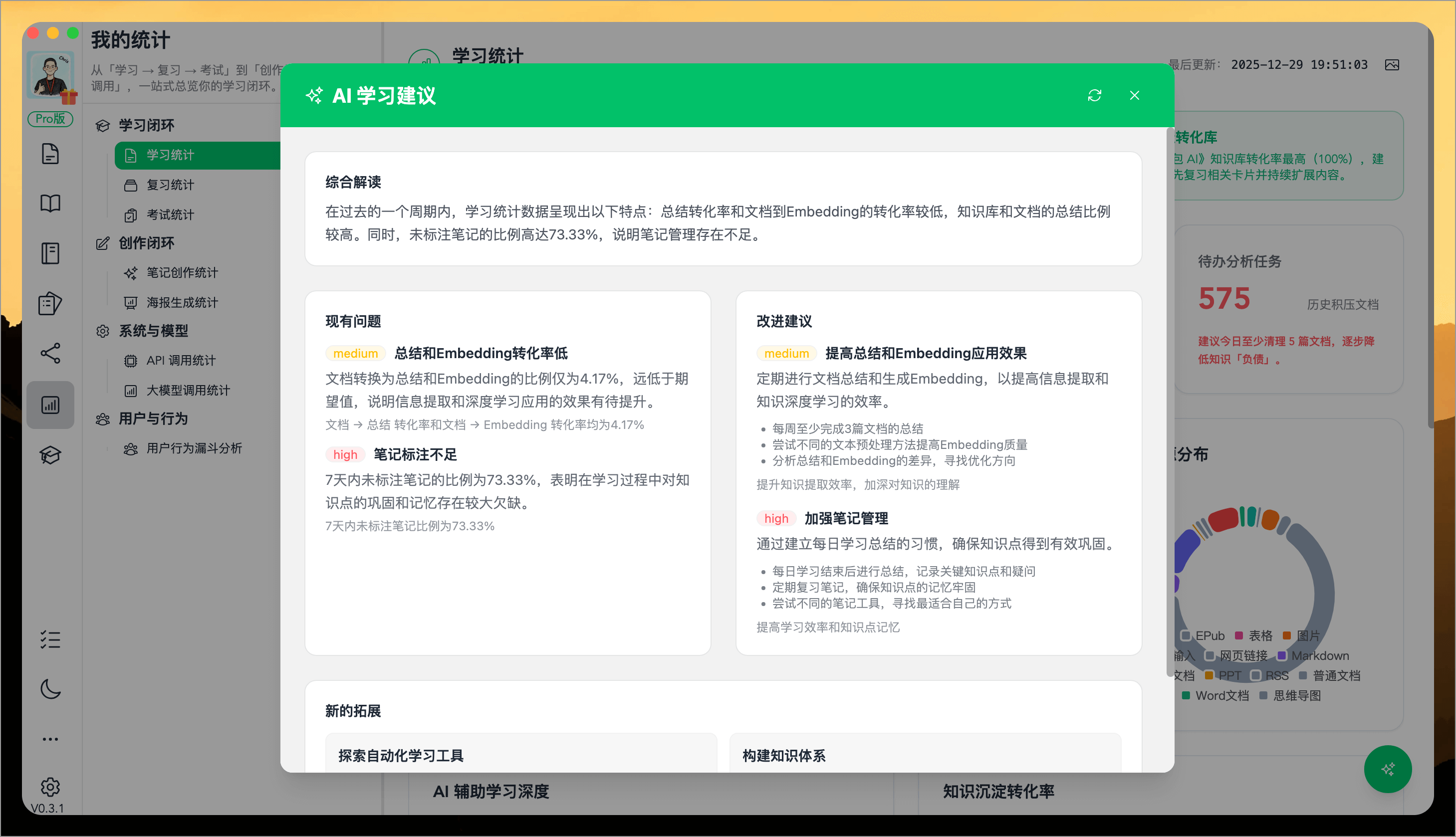Image resolution: width=1456 pixels, height=837 pixels.
Task: Click the export image icon beside the update timestamp
Action: pyautogui.click(x=1393, y=64)
